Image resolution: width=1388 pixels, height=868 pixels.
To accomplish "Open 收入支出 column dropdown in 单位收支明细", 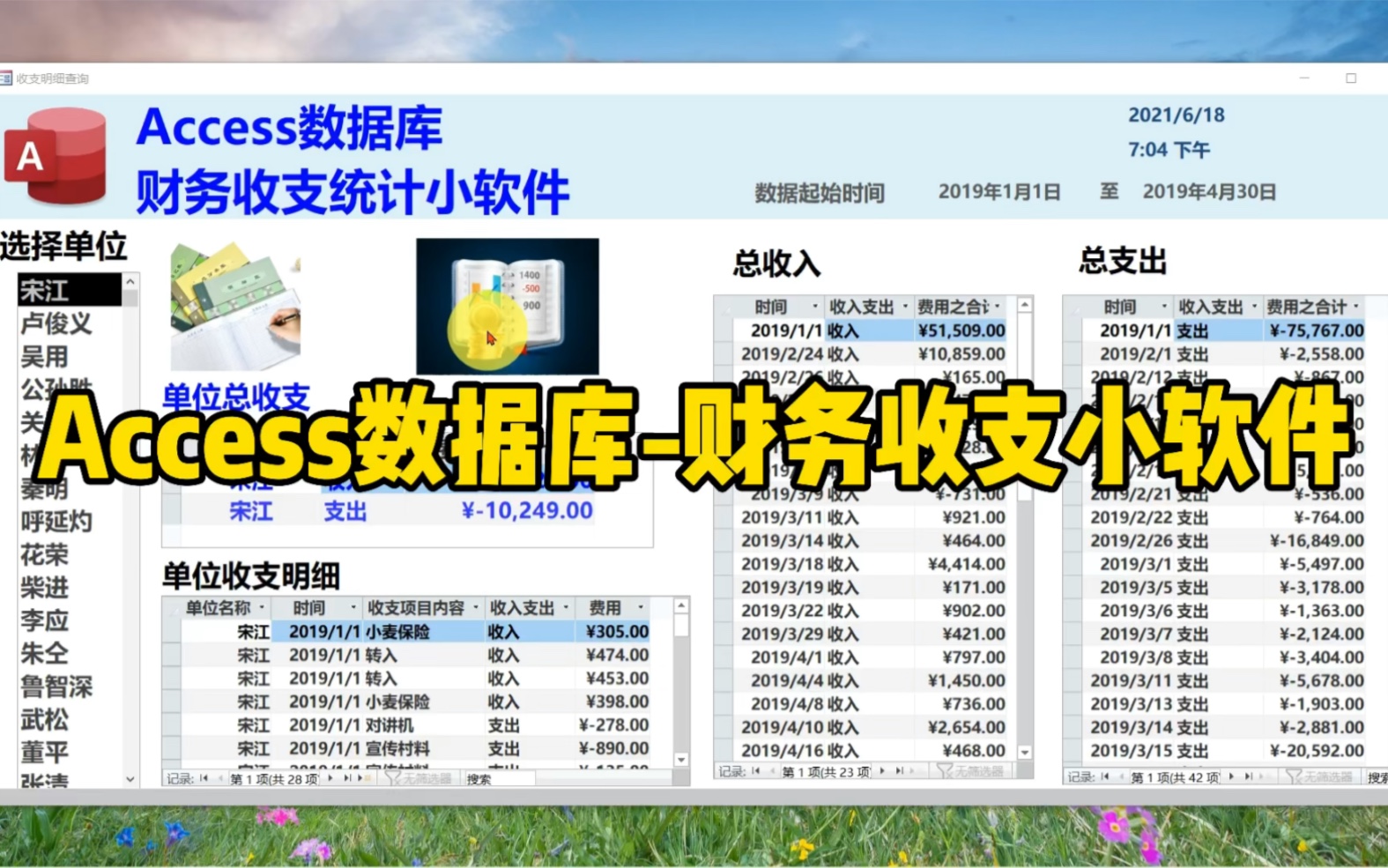I will (566, 607).
